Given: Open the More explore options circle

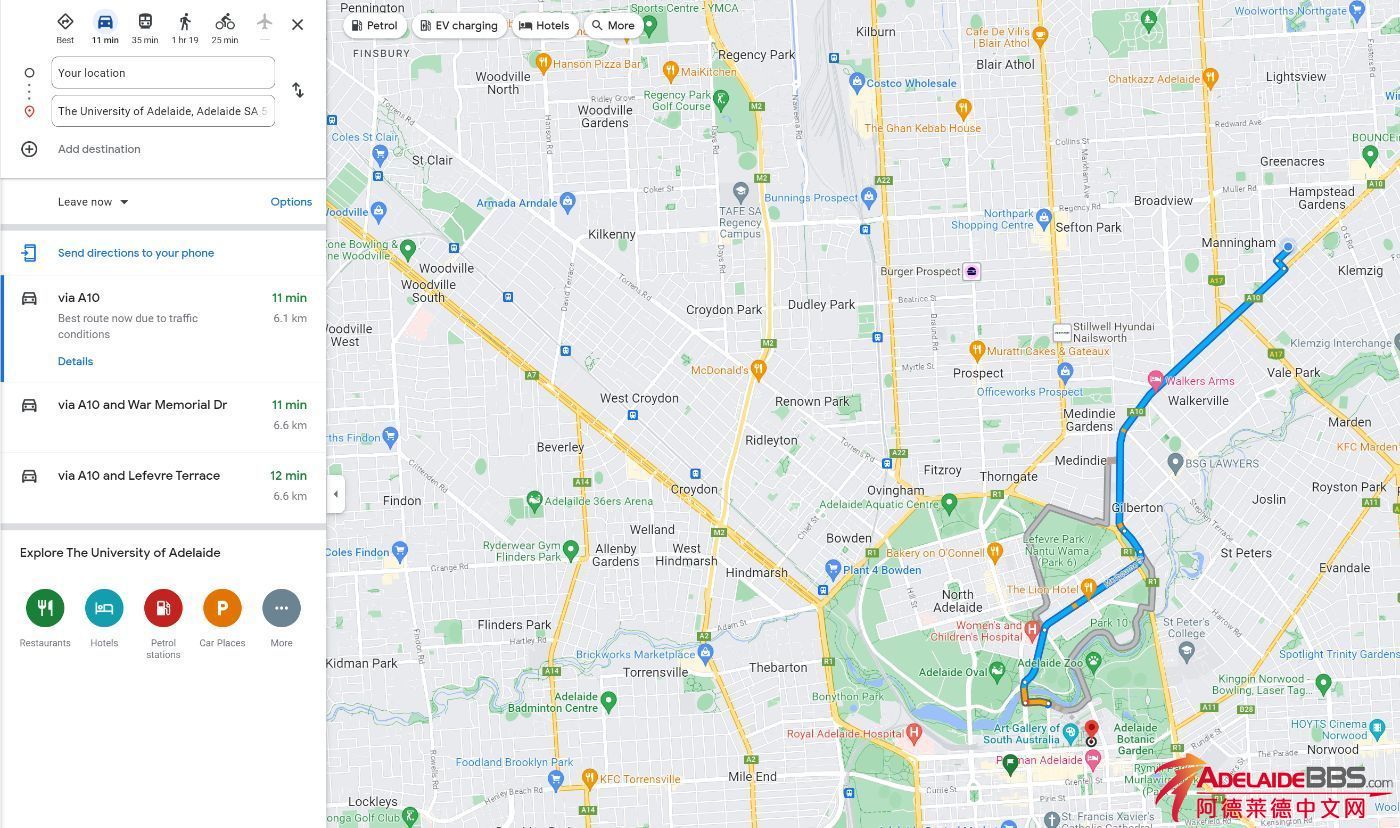Looking at the screenshot, I should (281, 608).
